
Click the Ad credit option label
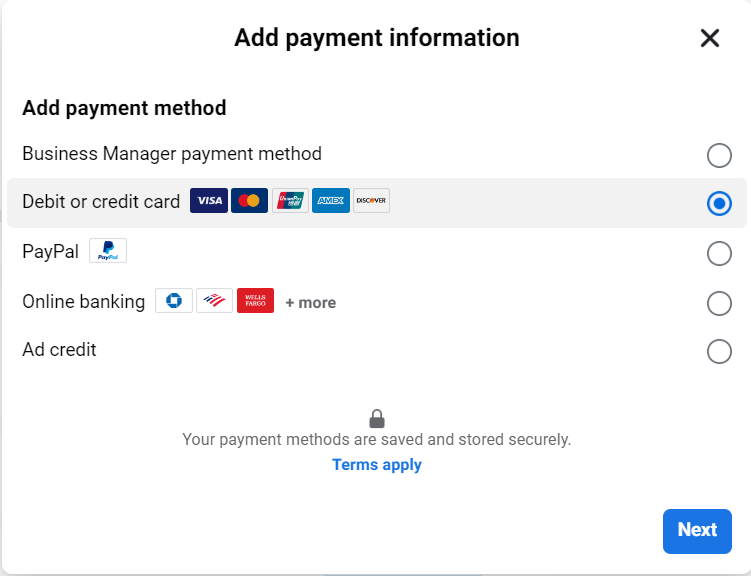(59, 350)
